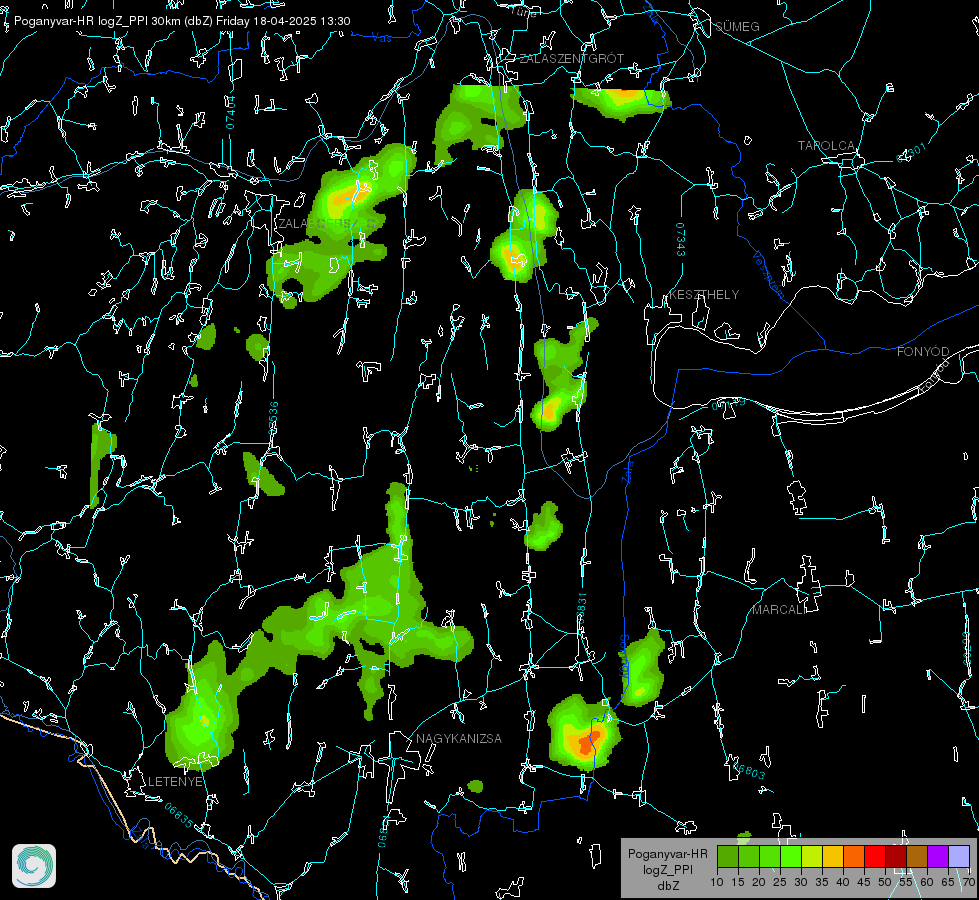Image resolution: width=979 pixels, height=900 pixels.
Task: Click legend tick value 65
Action: coord(948,882)
